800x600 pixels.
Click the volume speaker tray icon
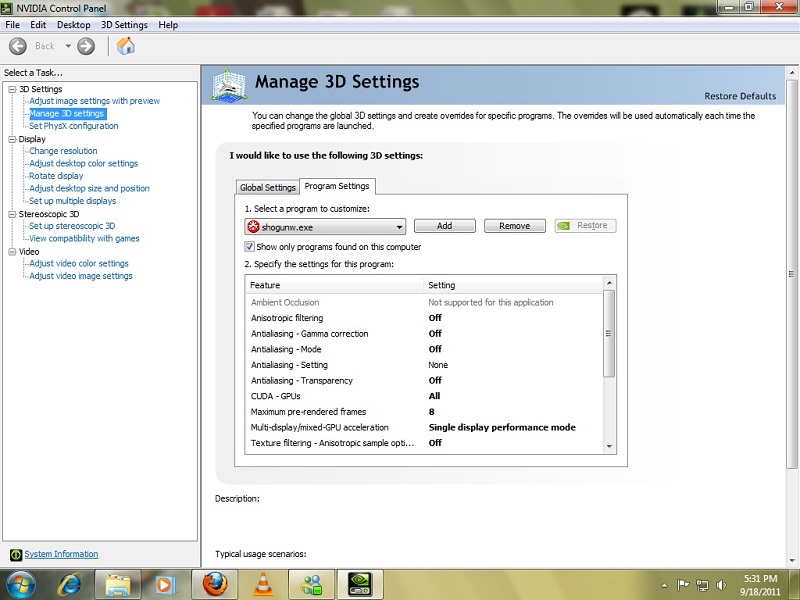(x=721, y=585)
